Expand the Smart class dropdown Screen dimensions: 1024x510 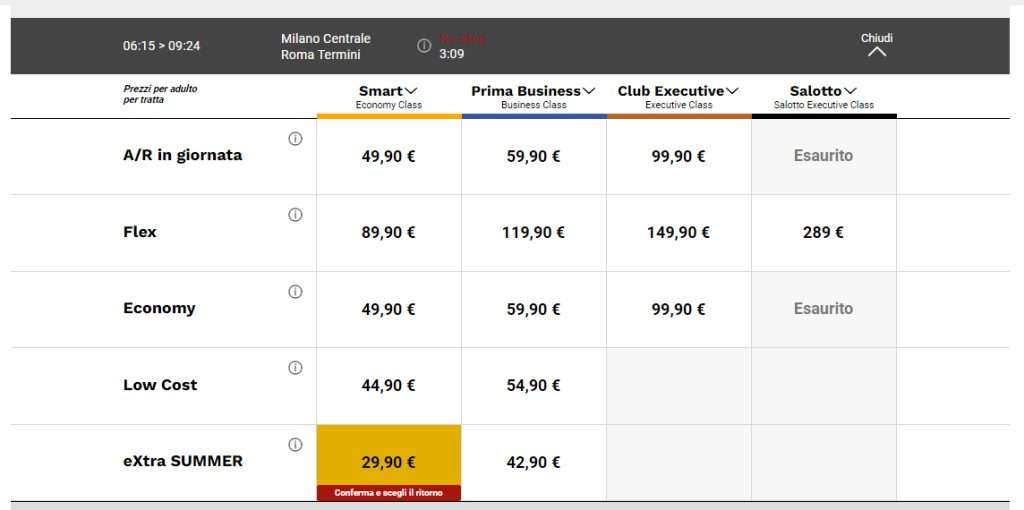click(389, 91)
